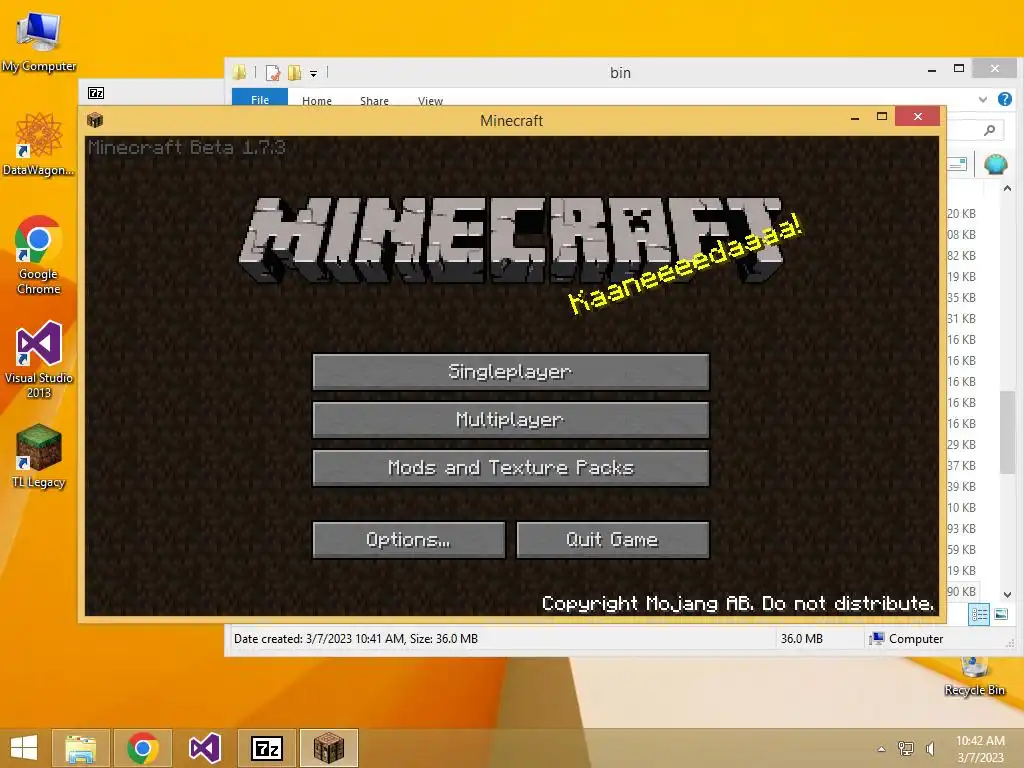Click Properties icon in bin quick access toolbar
The image size is (1024, 768).
pyautogui.click(x=273, y=72)
